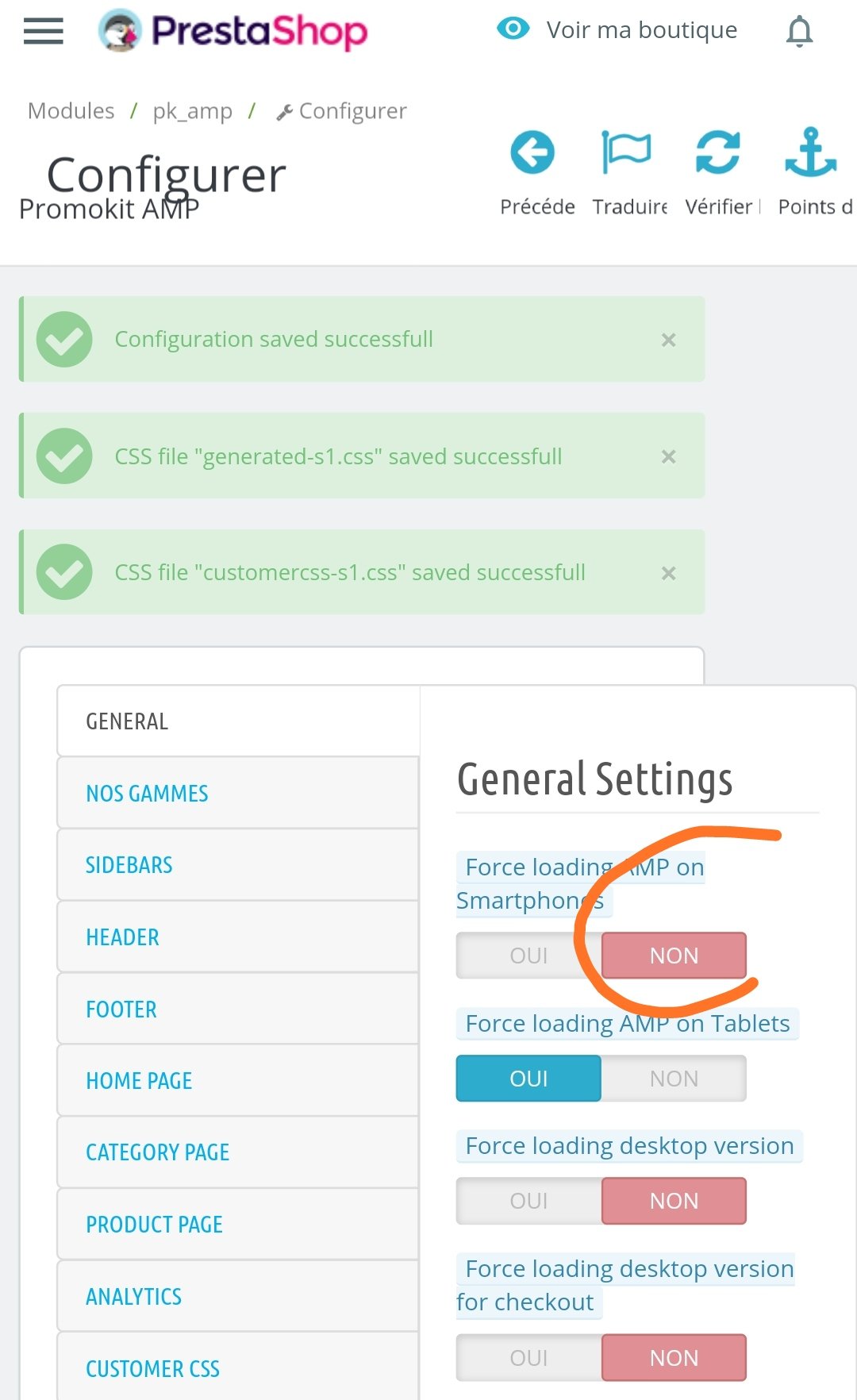857x1400 pixels.
Task: Click the PrestaShop logo
Action: point(233,31)
